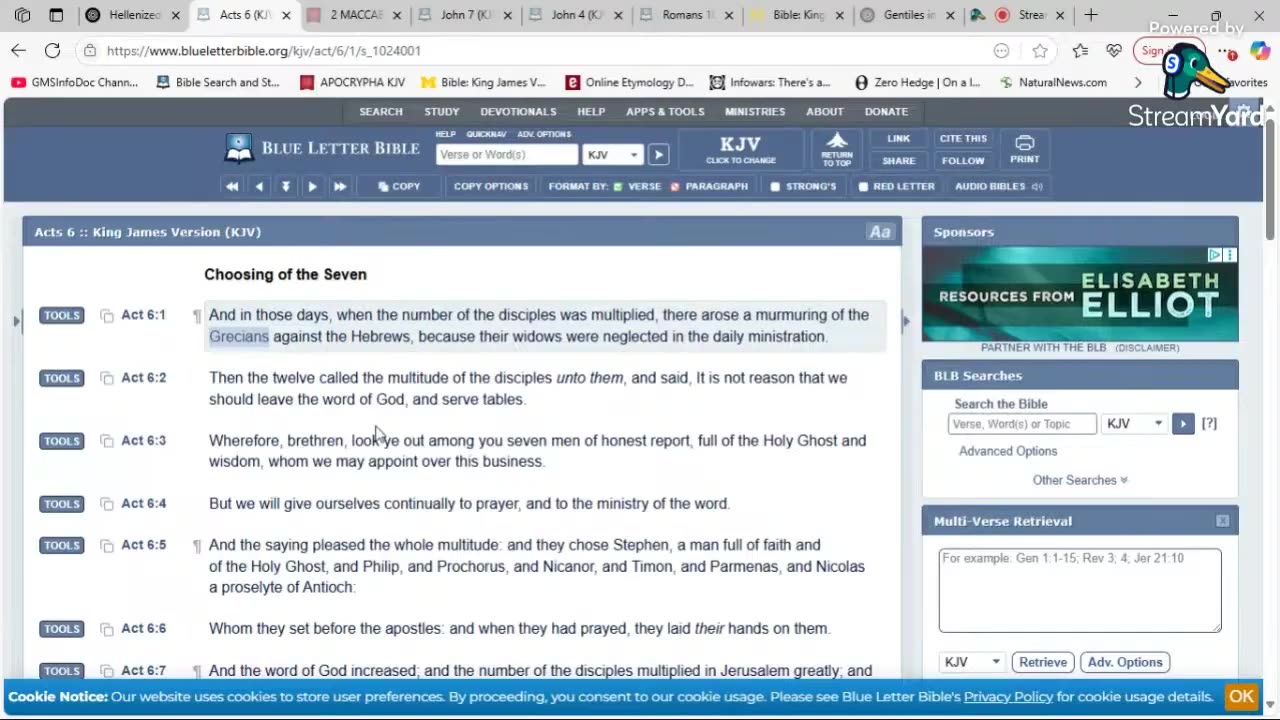Click the scroll-down arrow in the navigation bar
The width and height of the screenshot is (1280, 720).
[286, 186]
